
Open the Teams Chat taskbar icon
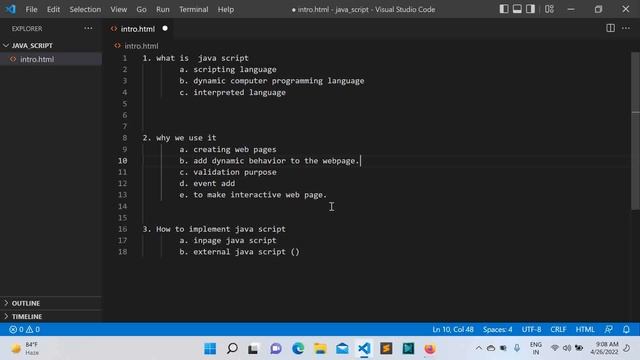click(276, 349)
